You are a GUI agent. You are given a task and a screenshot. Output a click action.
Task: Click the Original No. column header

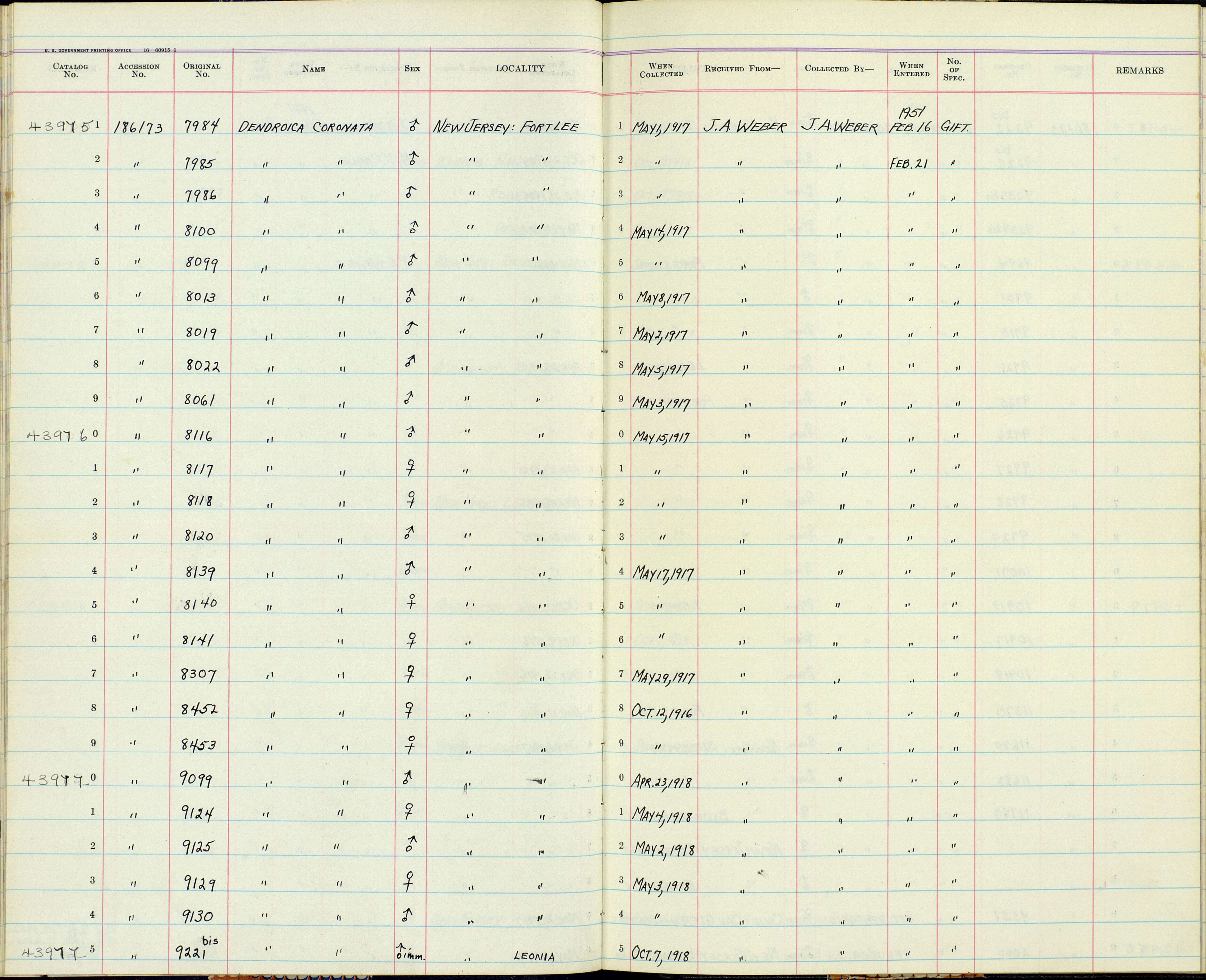tap(202, 70)
